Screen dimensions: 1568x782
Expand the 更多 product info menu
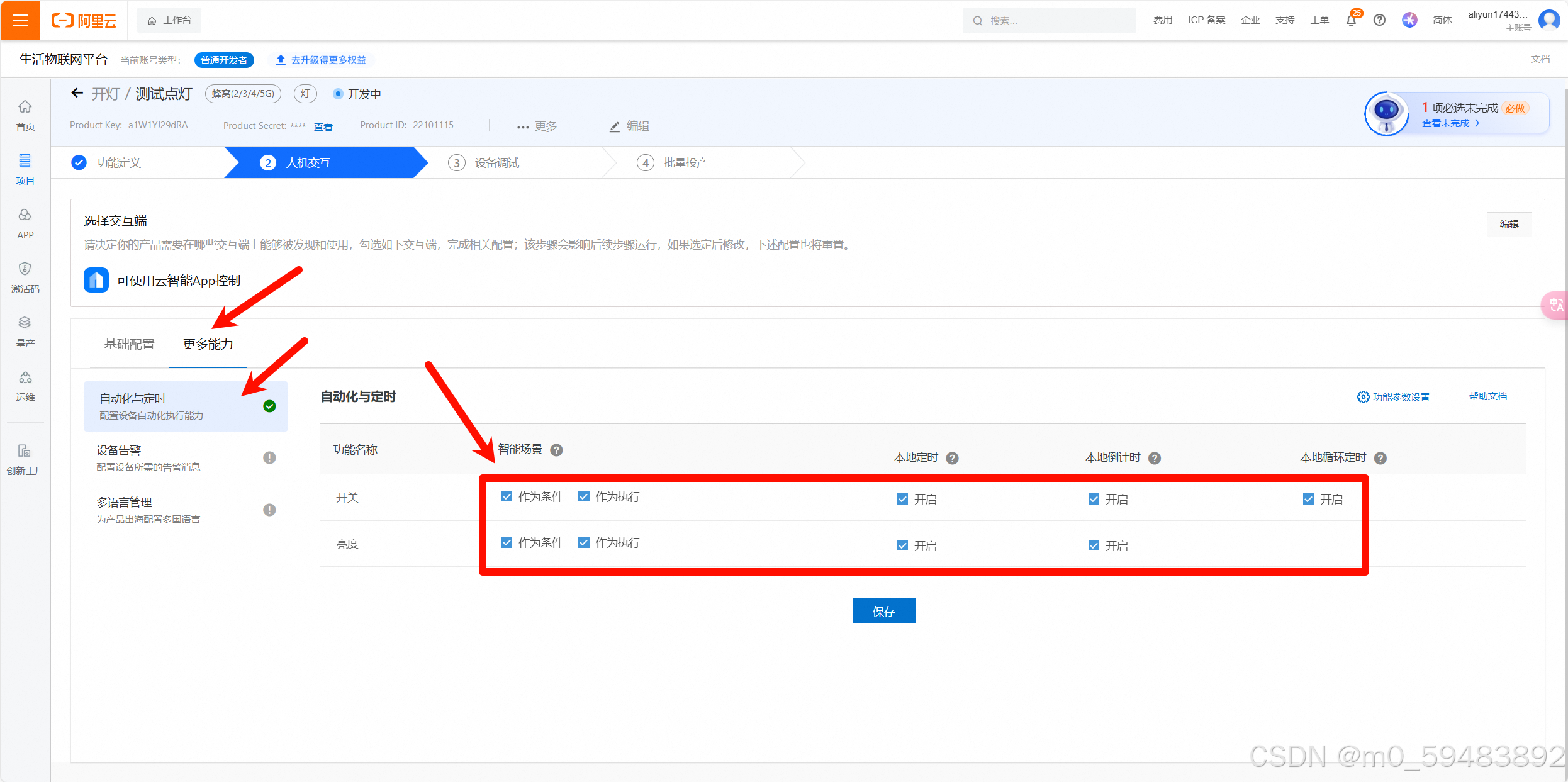click(537, 126)
